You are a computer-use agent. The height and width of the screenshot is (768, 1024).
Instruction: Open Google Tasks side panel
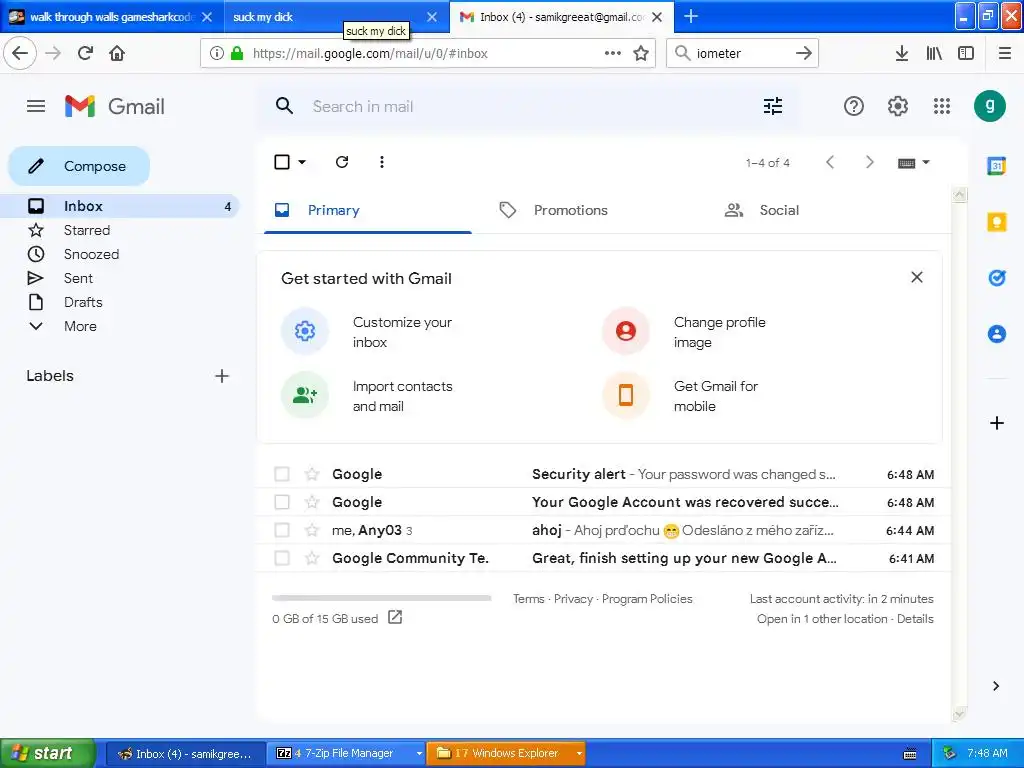[x=997, y=278]
